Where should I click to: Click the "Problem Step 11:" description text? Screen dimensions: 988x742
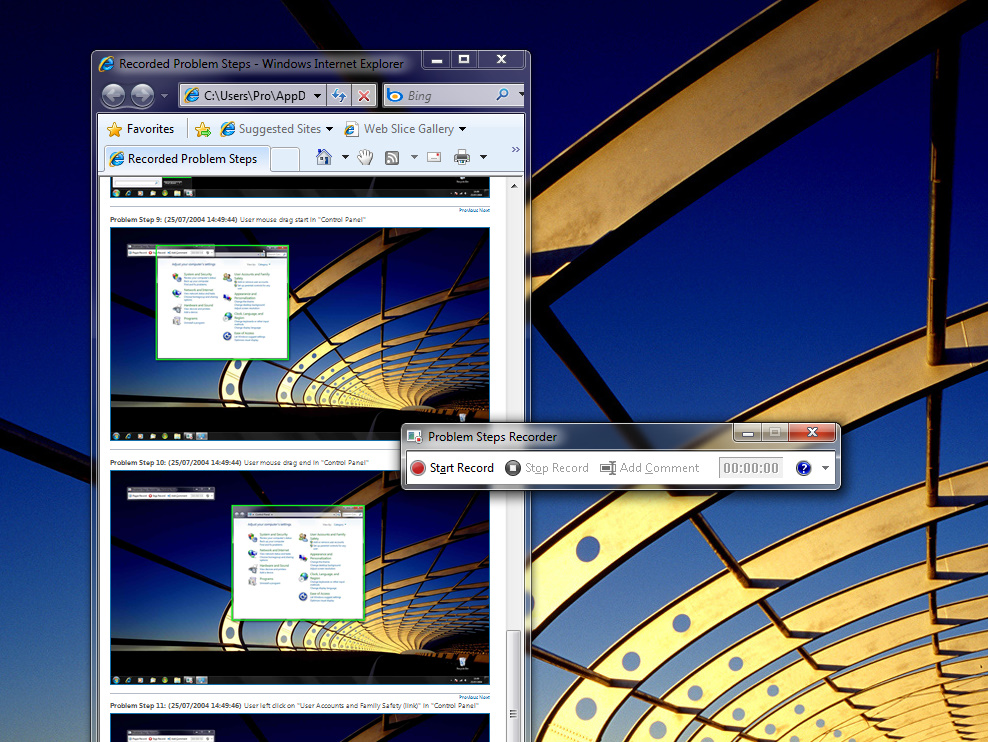(x=294, y=705)
